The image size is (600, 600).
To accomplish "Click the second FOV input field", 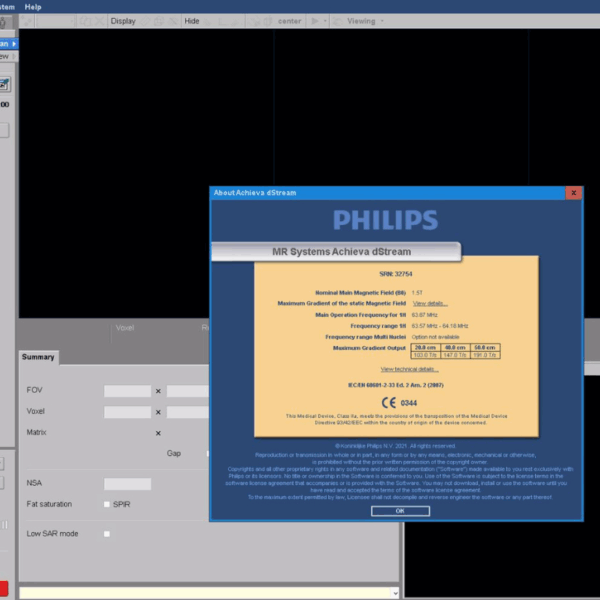I will (188, 391).
